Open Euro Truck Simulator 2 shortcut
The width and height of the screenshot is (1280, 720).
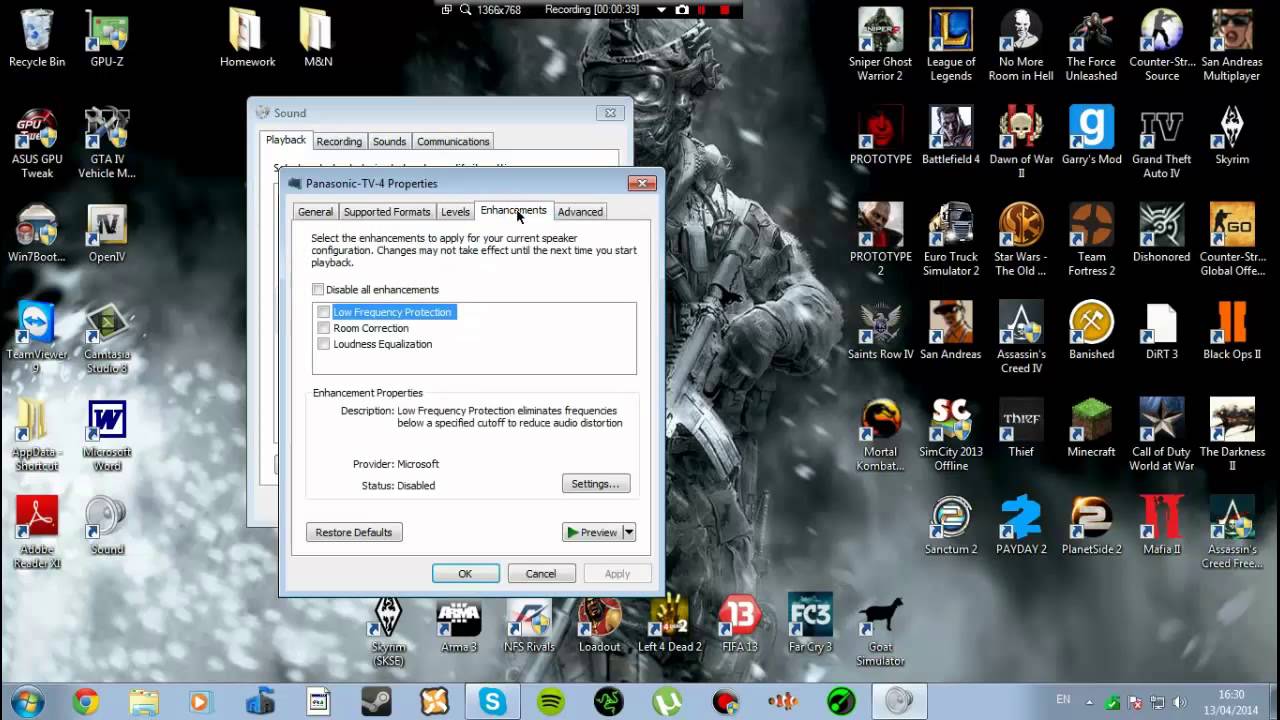point(950,240)
